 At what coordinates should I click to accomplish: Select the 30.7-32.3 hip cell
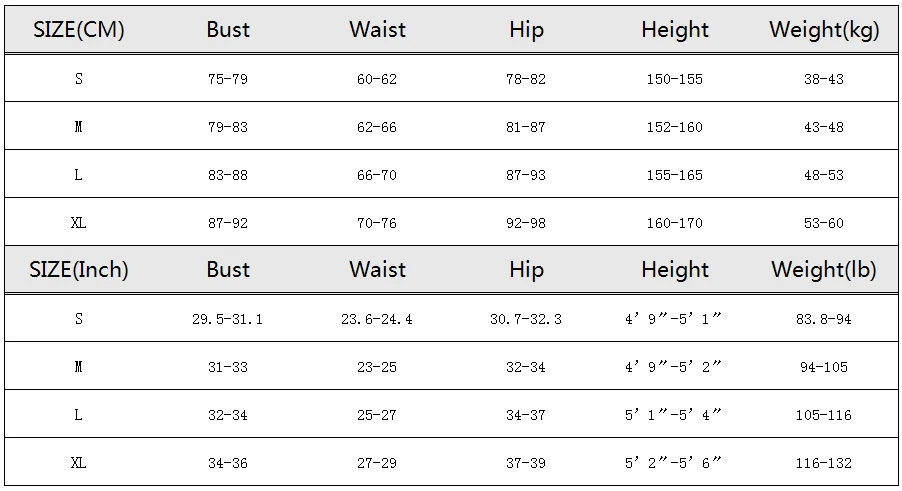click(526, 319)
